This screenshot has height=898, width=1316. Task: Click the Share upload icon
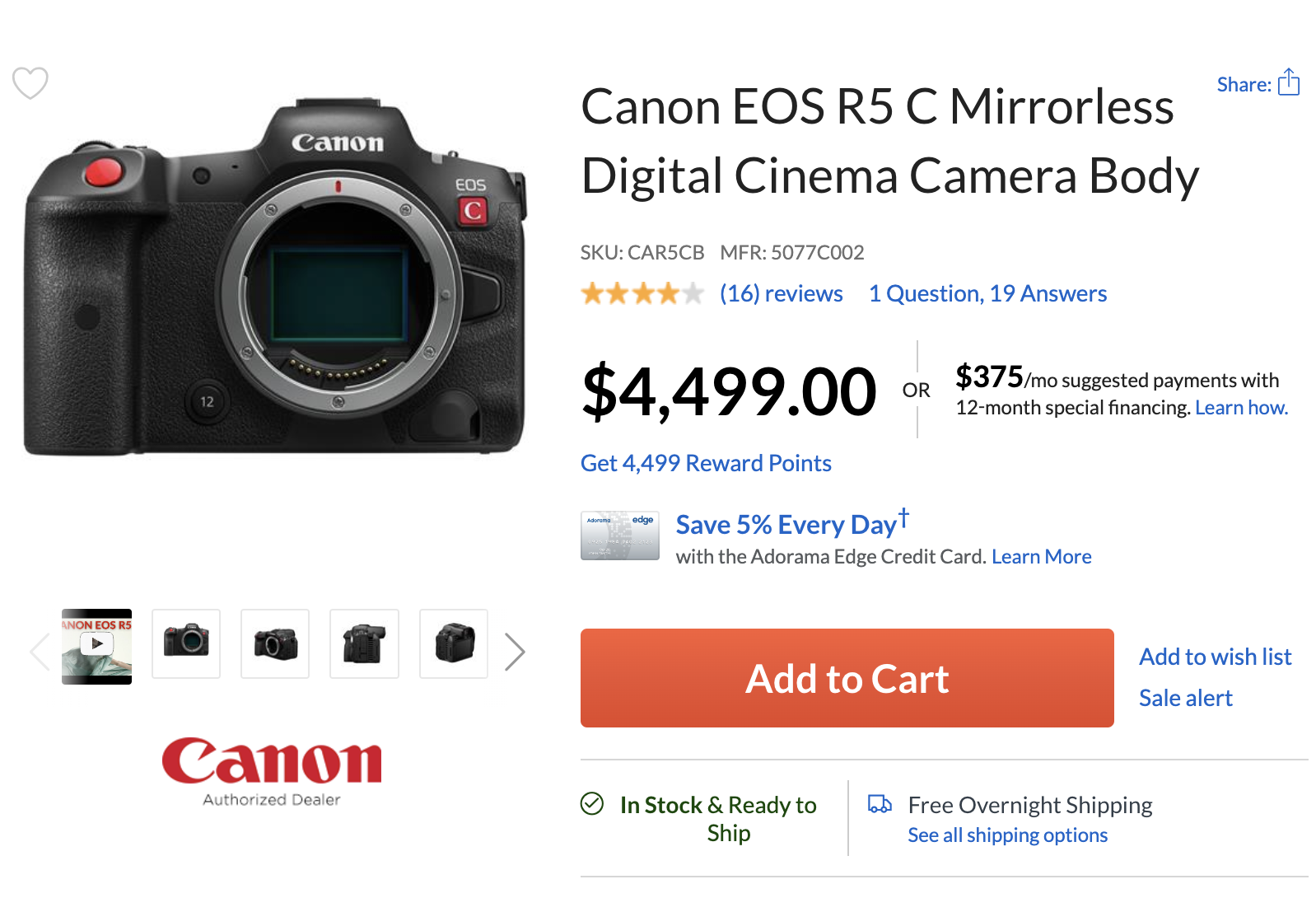[1288, 83]
